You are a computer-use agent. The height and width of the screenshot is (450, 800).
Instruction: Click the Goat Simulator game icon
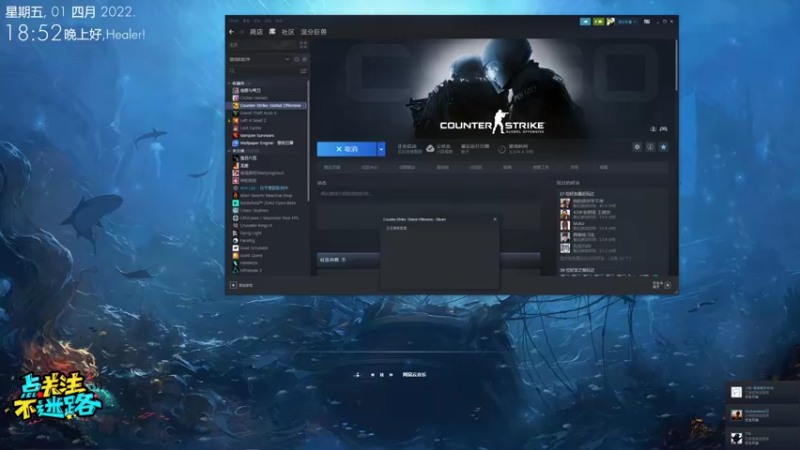pyautogui.click(x=236, y=248)
